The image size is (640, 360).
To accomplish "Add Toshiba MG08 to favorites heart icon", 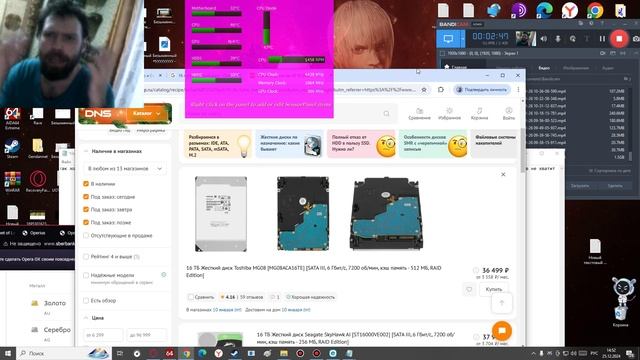I will pos(469,289).
